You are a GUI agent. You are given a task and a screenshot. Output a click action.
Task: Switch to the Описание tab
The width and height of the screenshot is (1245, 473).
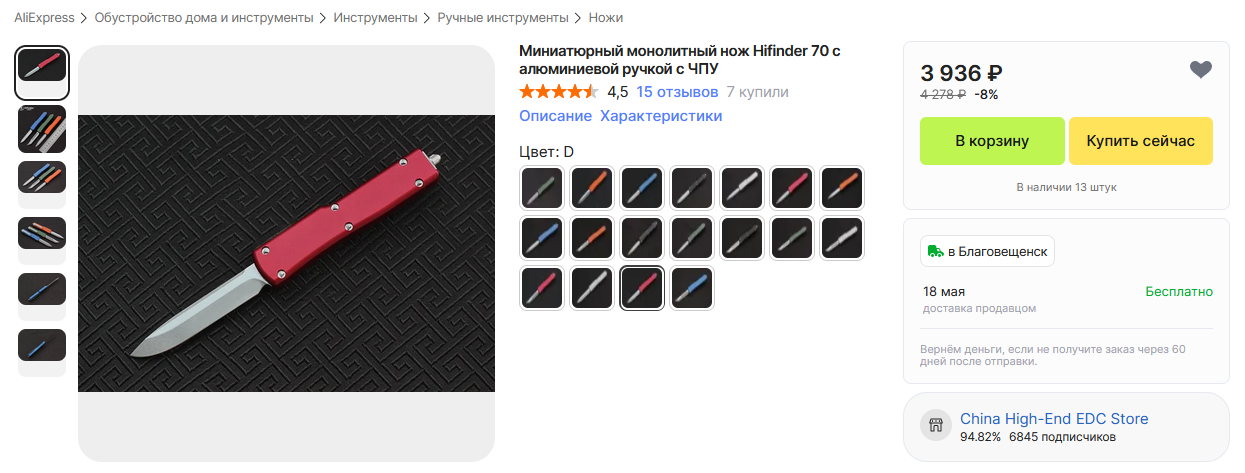coord(555,116)
